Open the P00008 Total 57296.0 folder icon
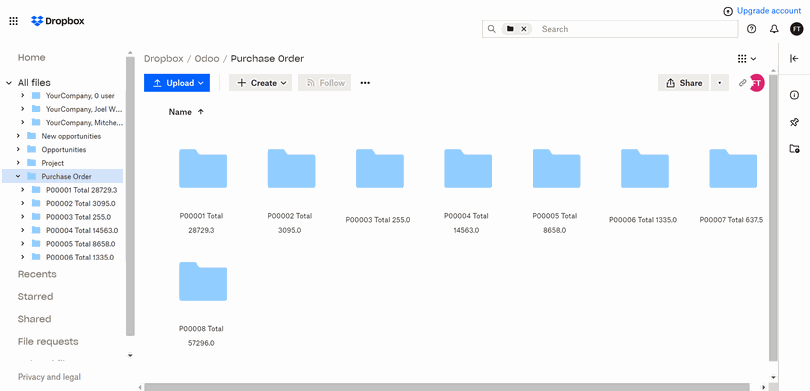 tap(203, 281)
